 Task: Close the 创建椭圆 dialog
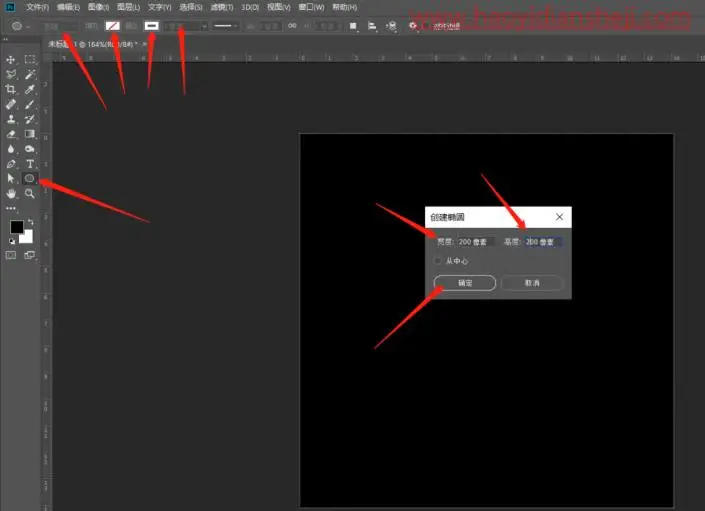point(559,217)
